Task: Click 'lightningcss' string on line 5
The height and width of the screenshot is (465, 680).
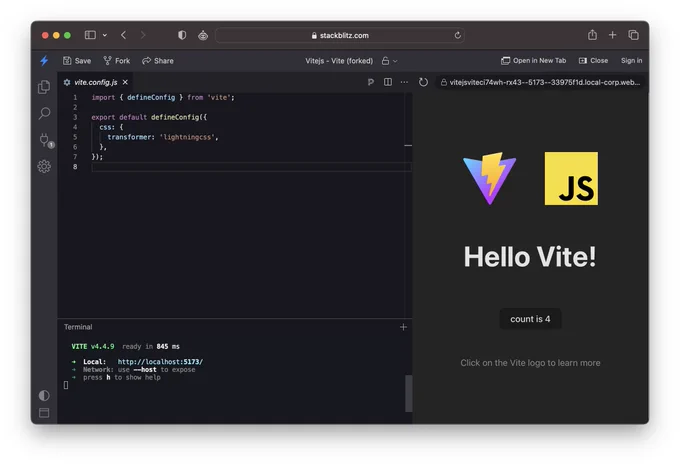Action: click(187, 137)
